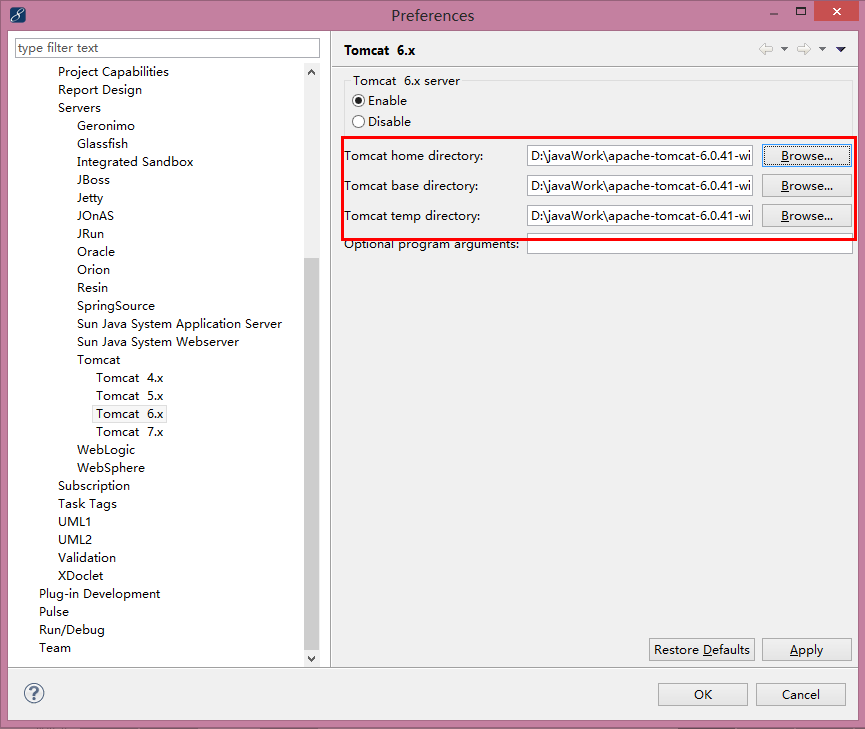Select Tomcat 5.x in tree
The image size is (865, 729).
[x=130, y=396]
